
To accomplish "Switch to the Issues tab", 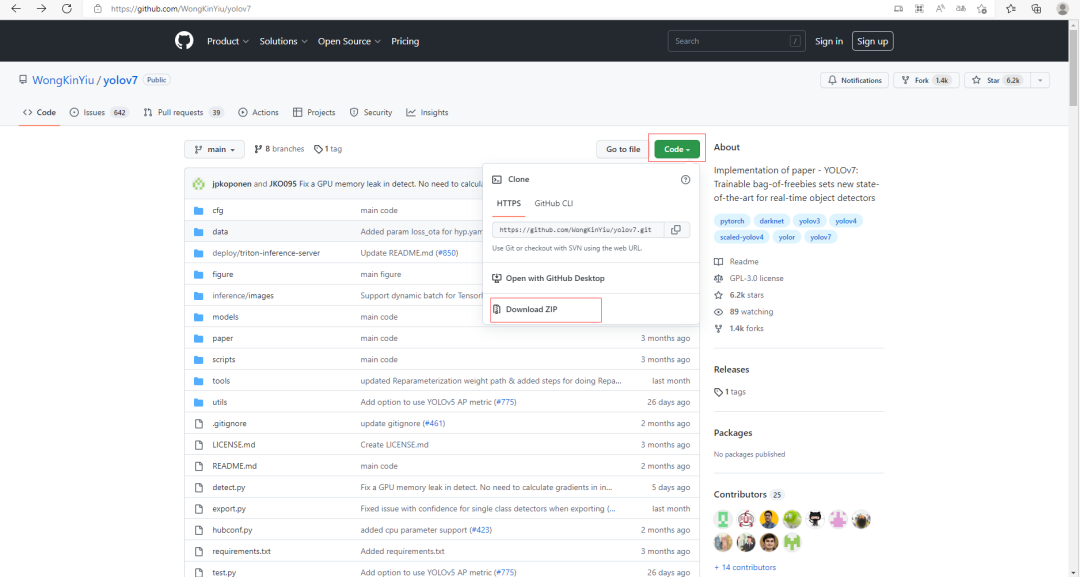I will (99, 113).
